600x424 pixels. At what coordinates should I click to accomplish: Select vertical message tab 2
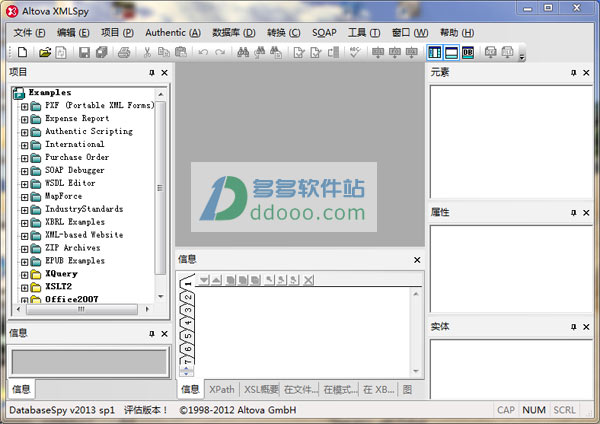point(188,297)
